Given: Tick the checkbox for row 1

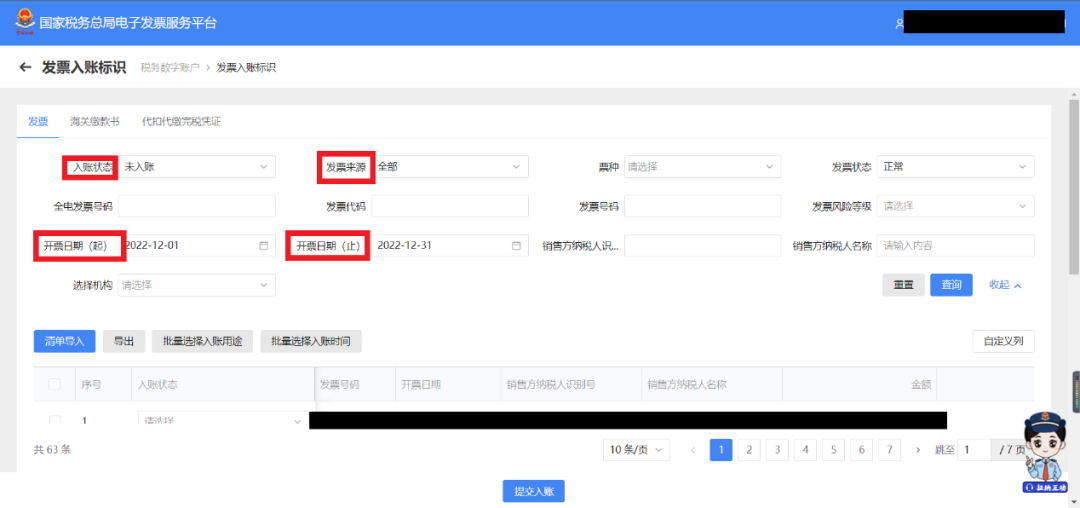Looking at the screenshot, I should [x=54, y=420].
